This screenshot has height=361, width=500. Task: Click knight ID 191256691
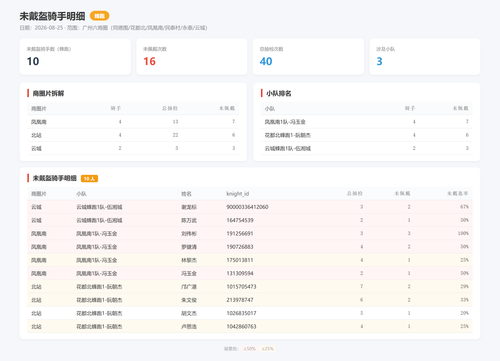pos(240,234)
